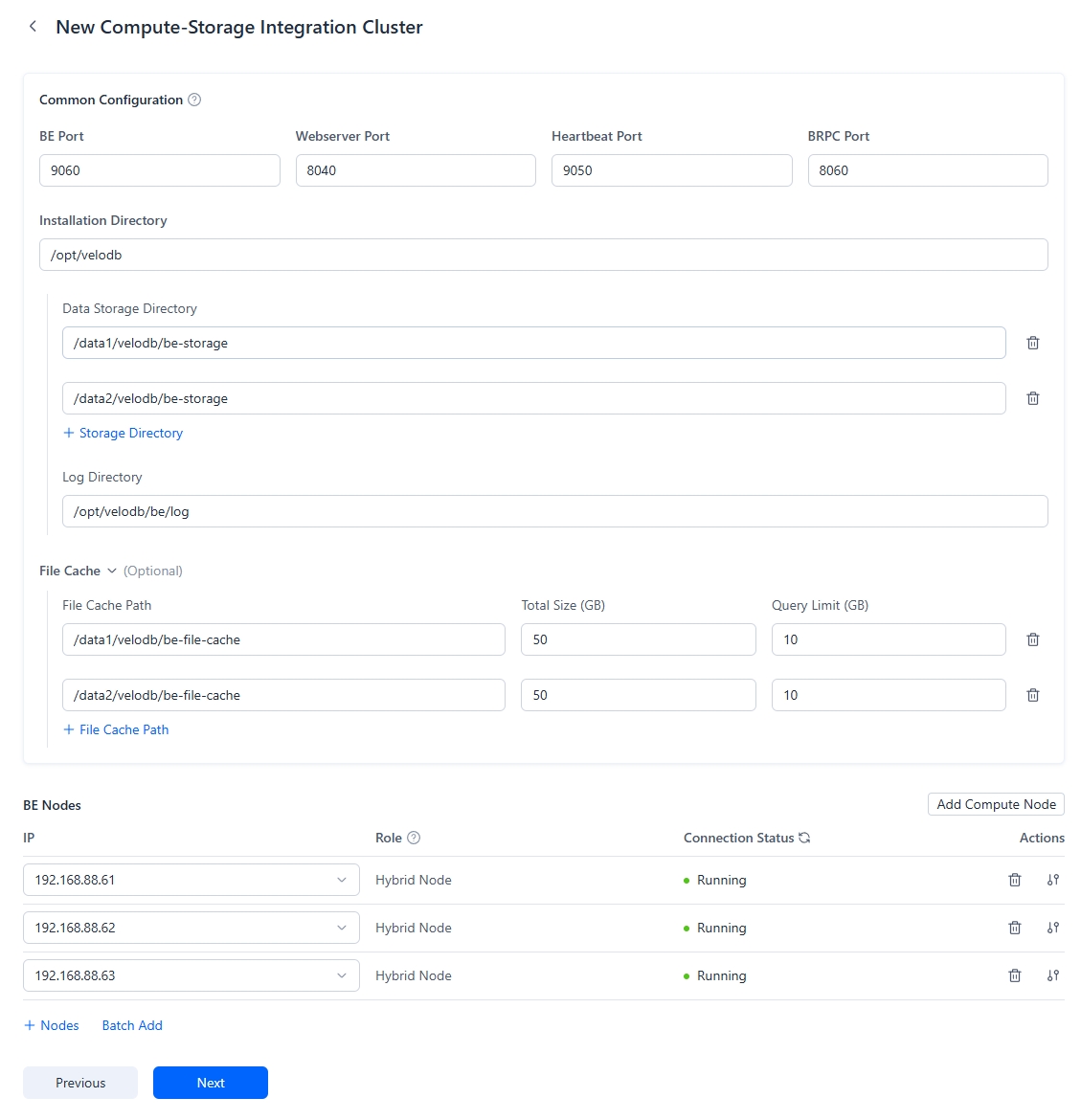Click the Next button
Viewport: 1081px width, 1120px height.
coord(211,1083)
